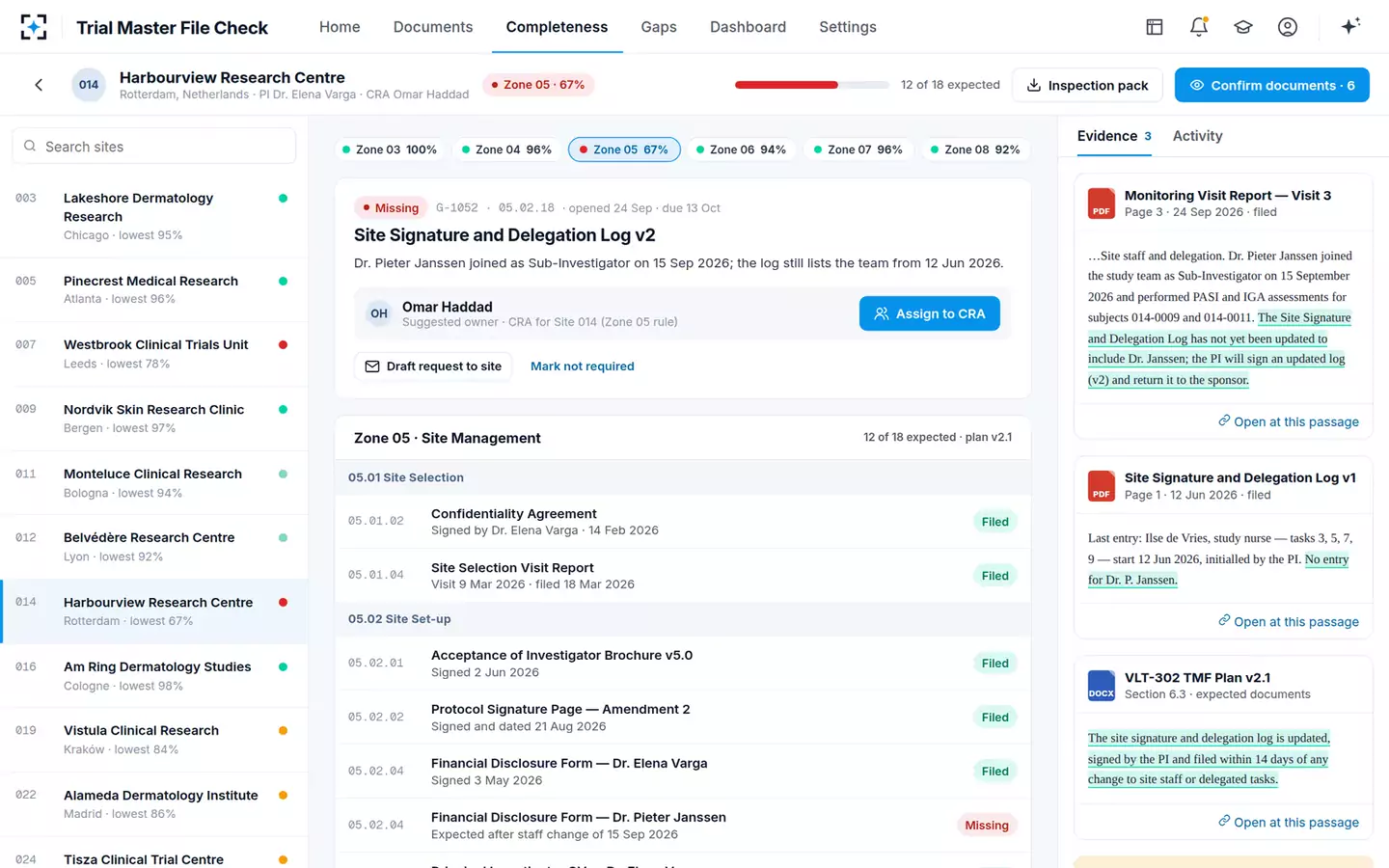Select the Zone 08 92% chip
Image resolution: width=1389 pixels, height=868 pixels.
coord(974,149)
